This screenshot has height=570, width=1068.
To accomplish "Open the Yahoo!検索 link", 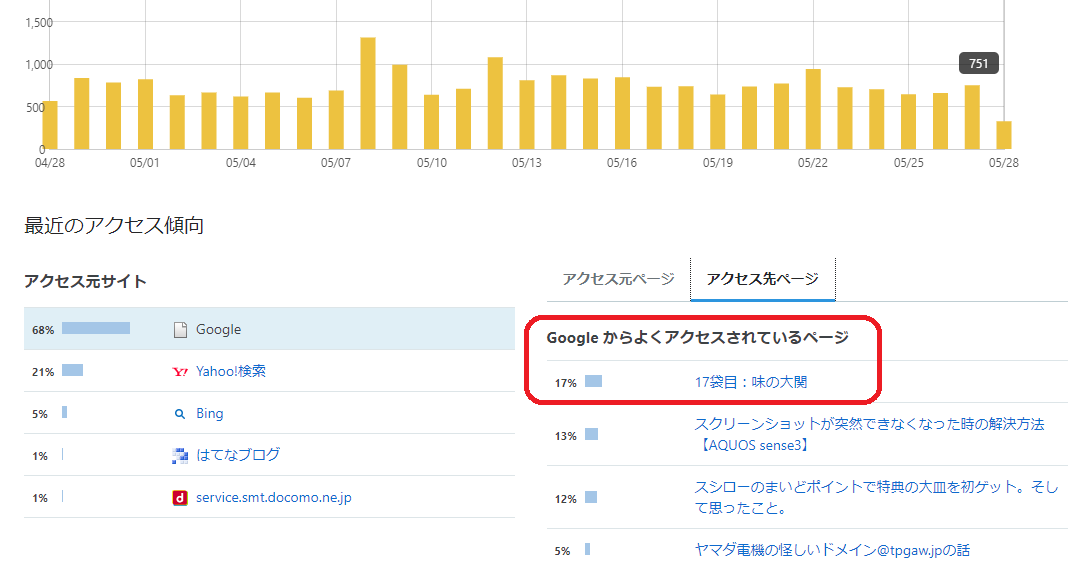I will 231,371.
